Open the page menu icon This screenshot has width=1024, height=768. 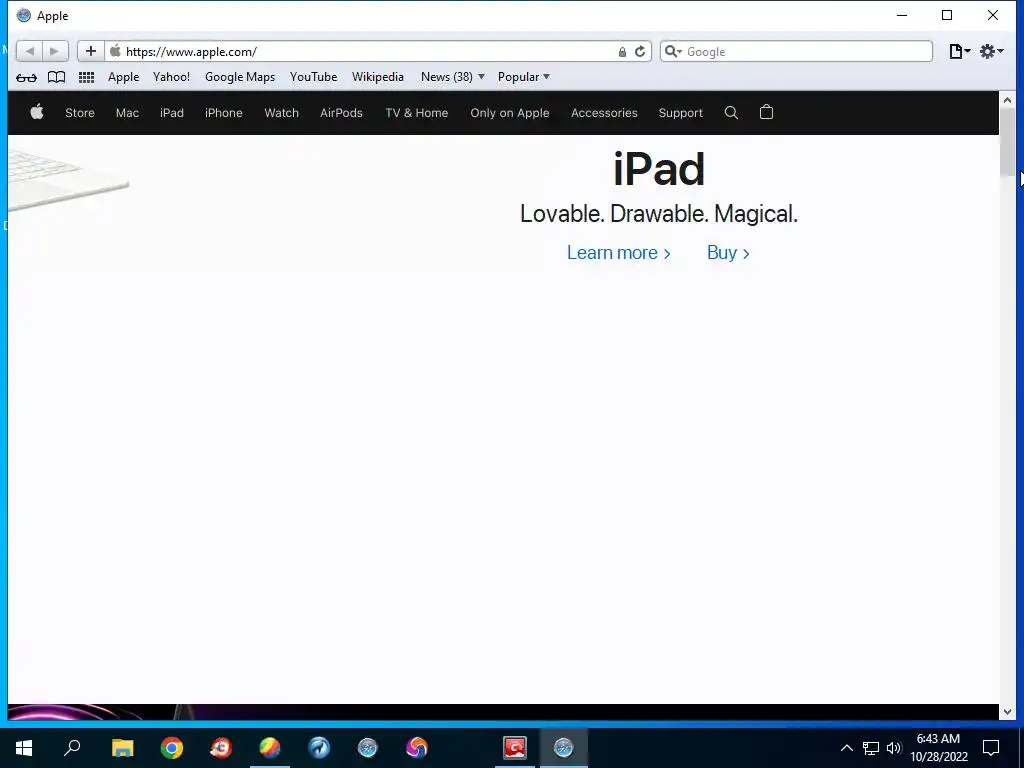pos(959,51)
